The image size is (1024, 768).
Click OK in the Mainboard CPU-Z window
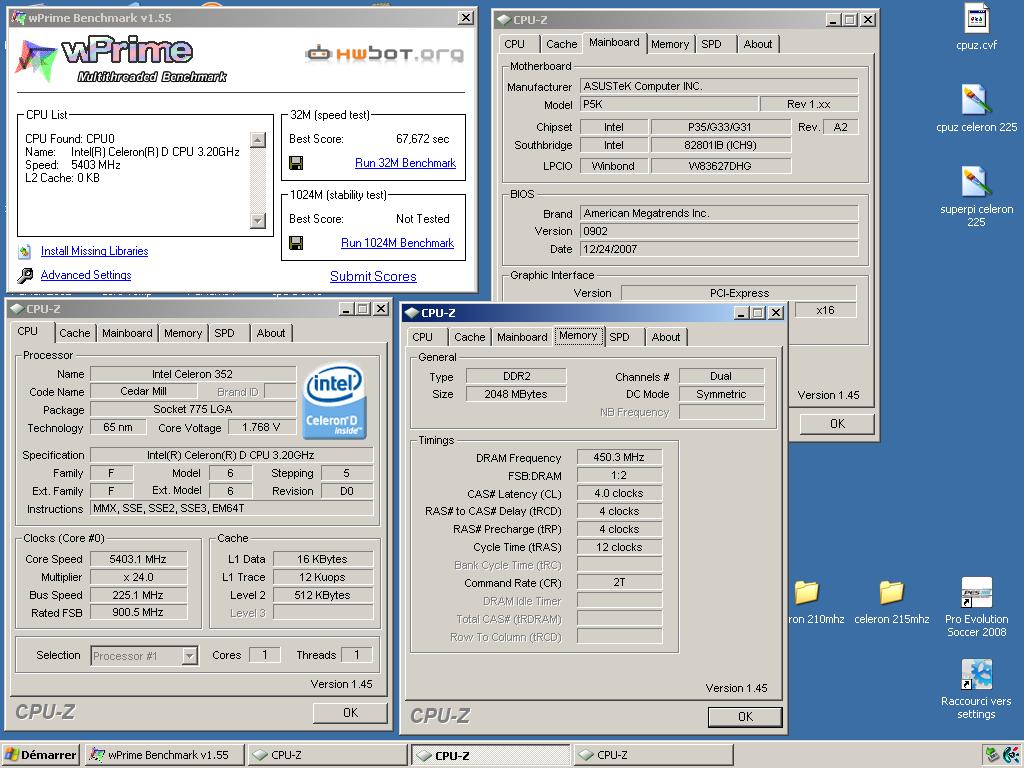tap(837, 424)
